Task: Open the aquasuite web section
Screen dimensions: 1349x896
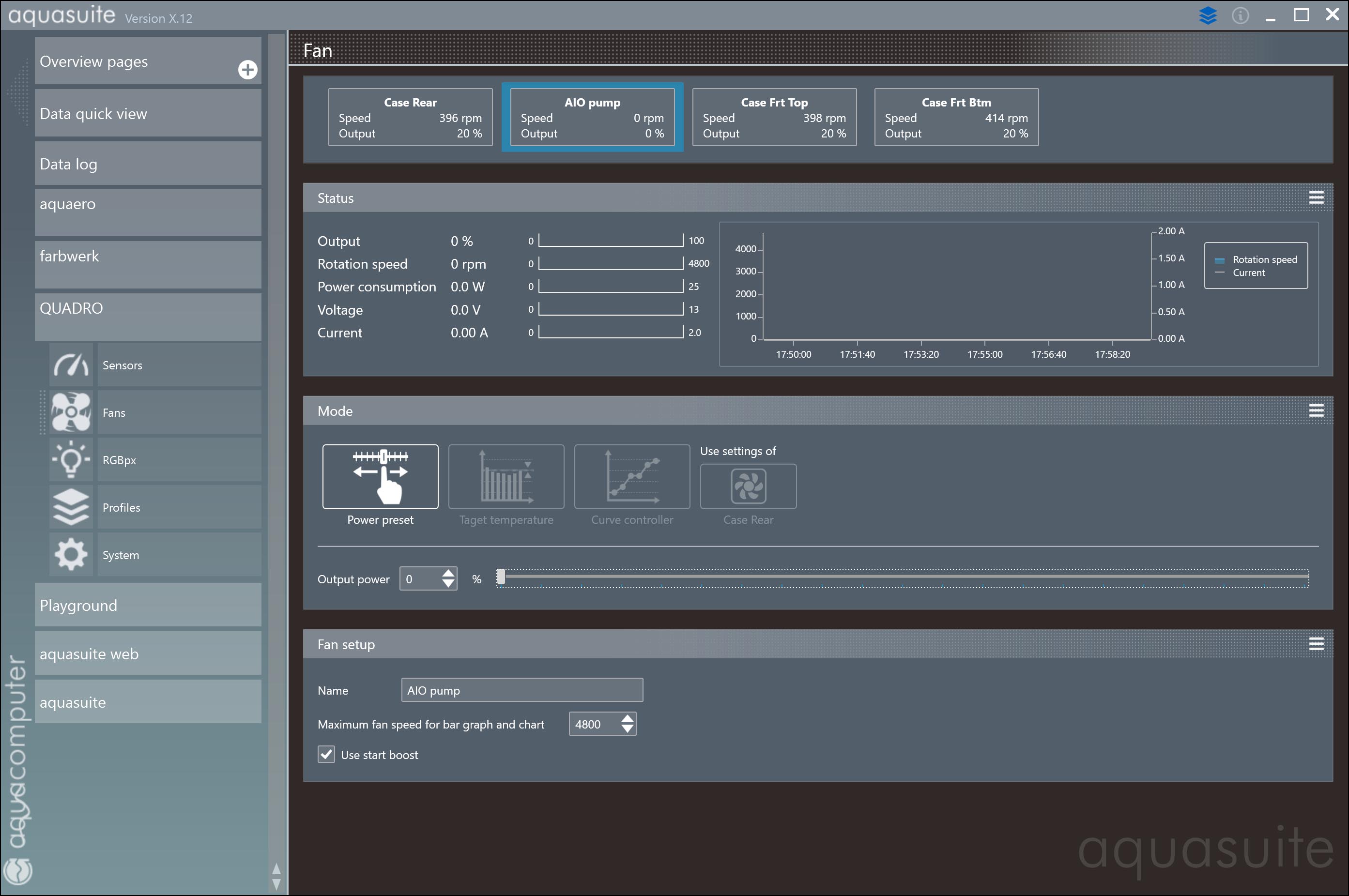Action: point(148,653)
